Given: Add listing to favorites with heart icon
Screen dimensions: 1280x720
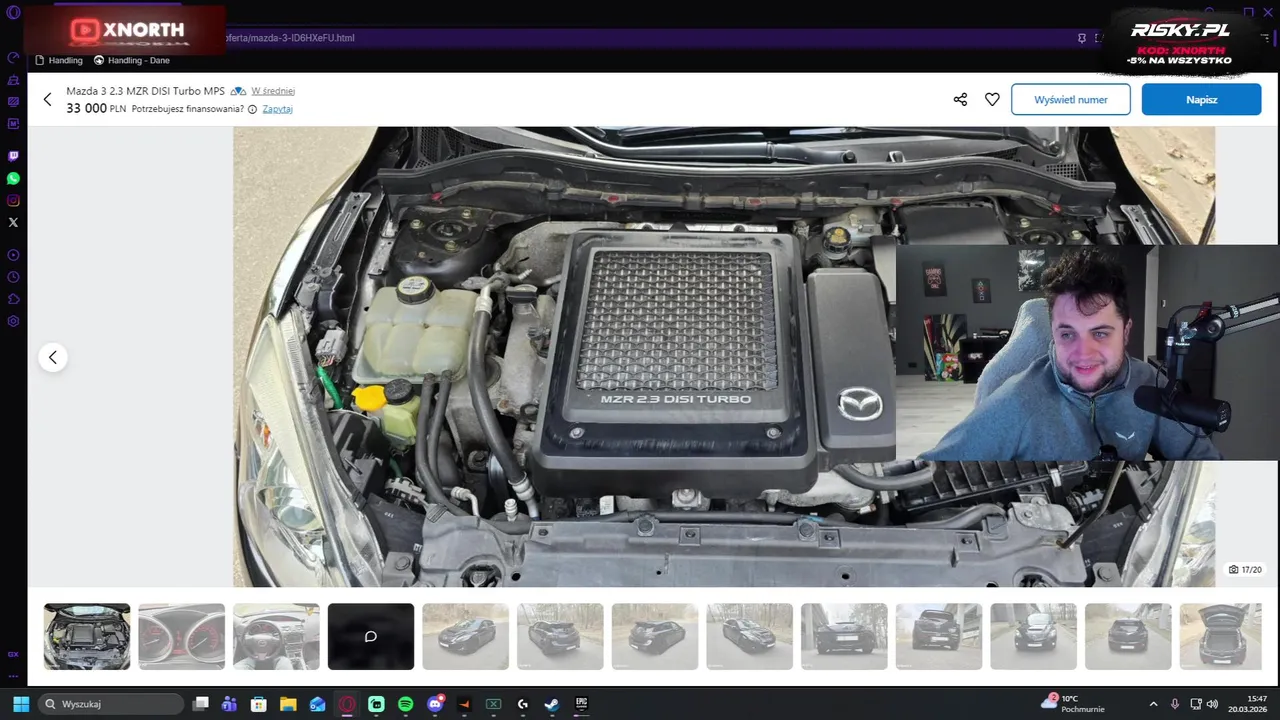Looking at the screenshot, I should coord(992,99).
